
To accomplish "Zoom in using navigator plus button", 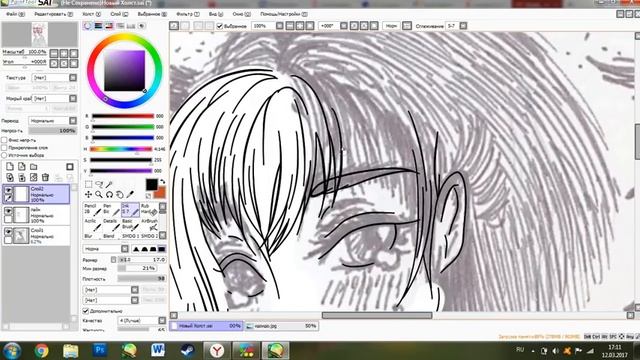I will pos(64,53).
